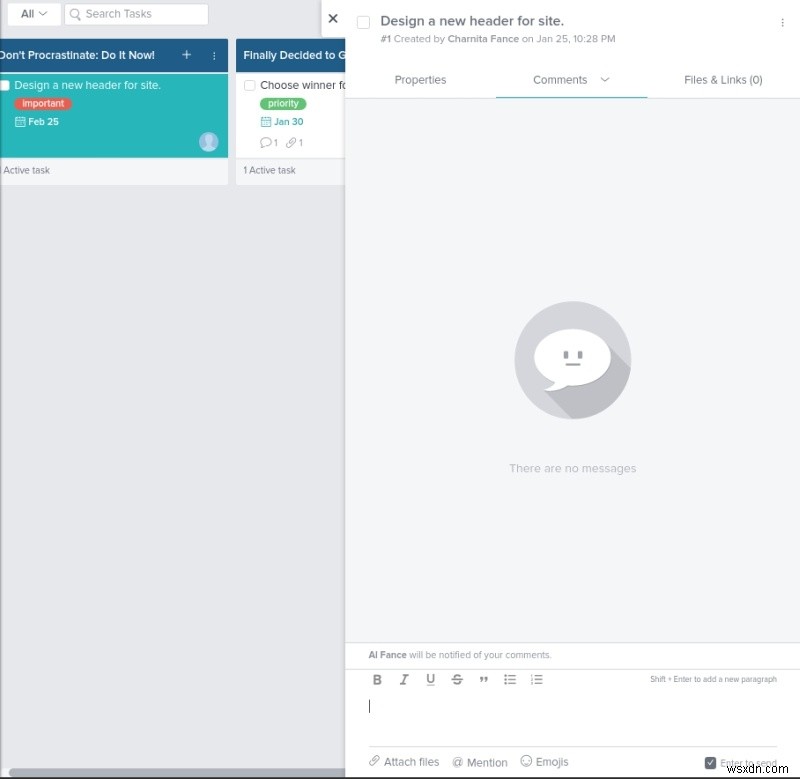Click creator name Charnita Fance
Image resolution: width=800 pixels, height=779 pixels.
pos(483,39)
